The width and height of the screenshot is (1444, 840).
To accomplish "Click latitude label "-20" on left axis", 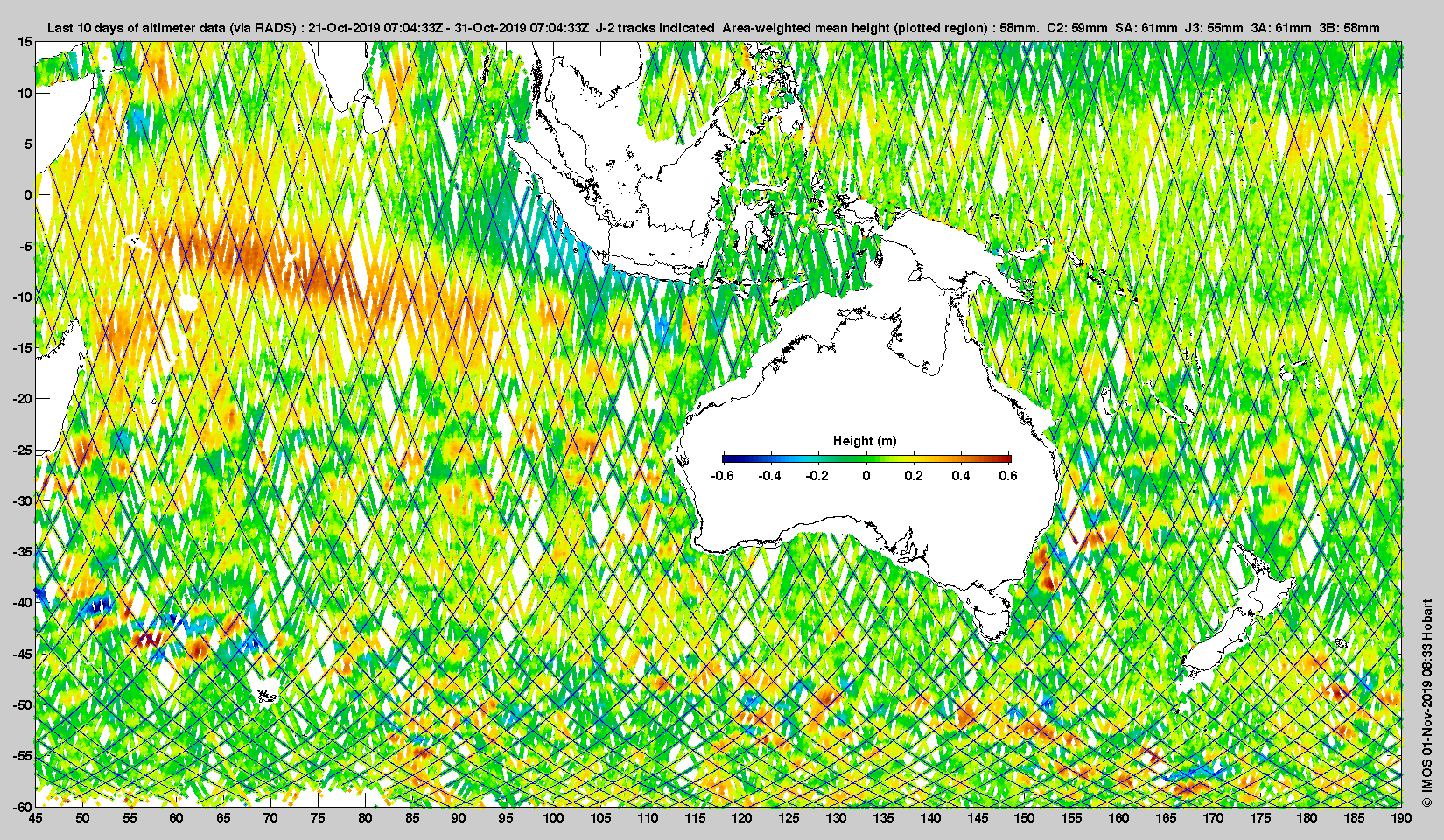I will (x=23, y=399).
